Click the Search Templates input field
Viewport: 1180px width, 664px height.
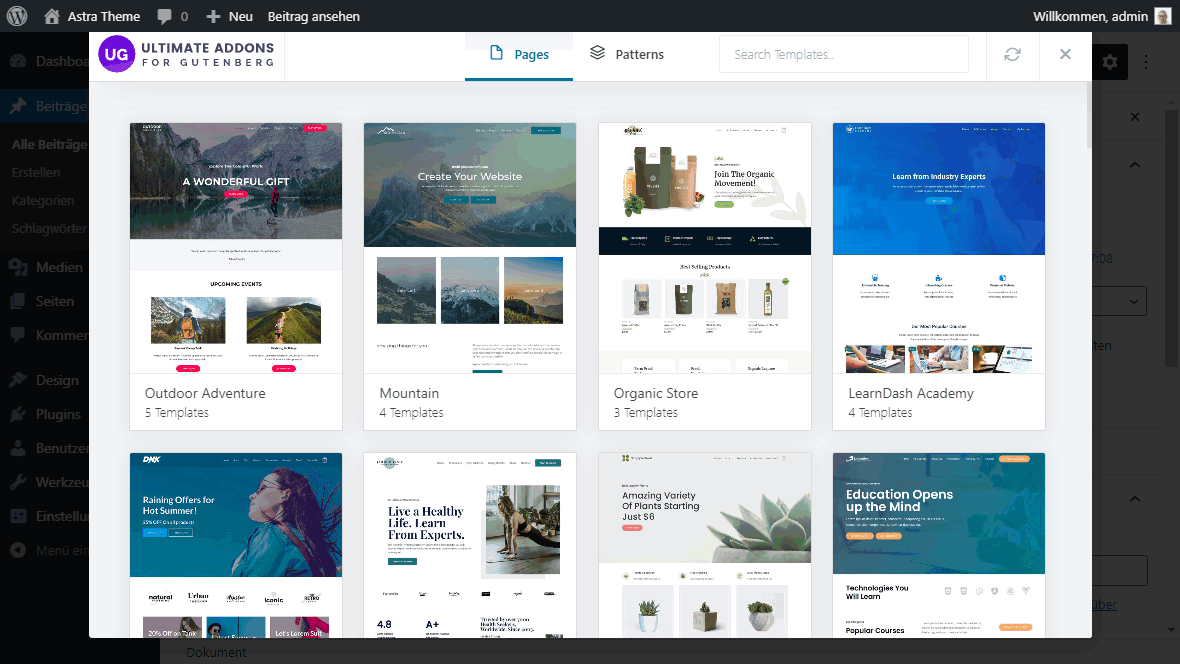[843, 53]
